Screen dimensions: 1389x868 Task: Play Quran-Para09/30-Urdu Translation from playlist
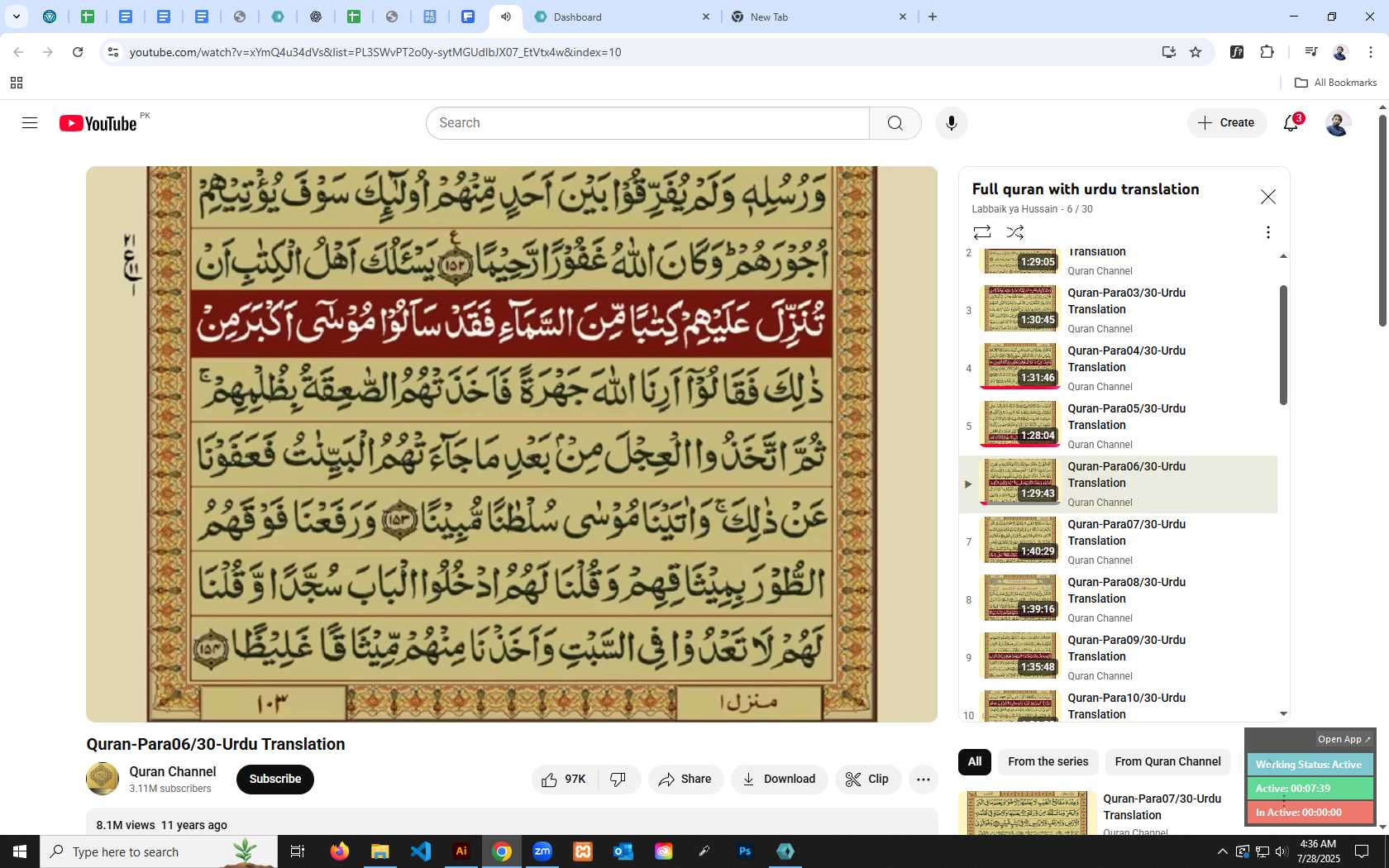(x=1118, y=657)
